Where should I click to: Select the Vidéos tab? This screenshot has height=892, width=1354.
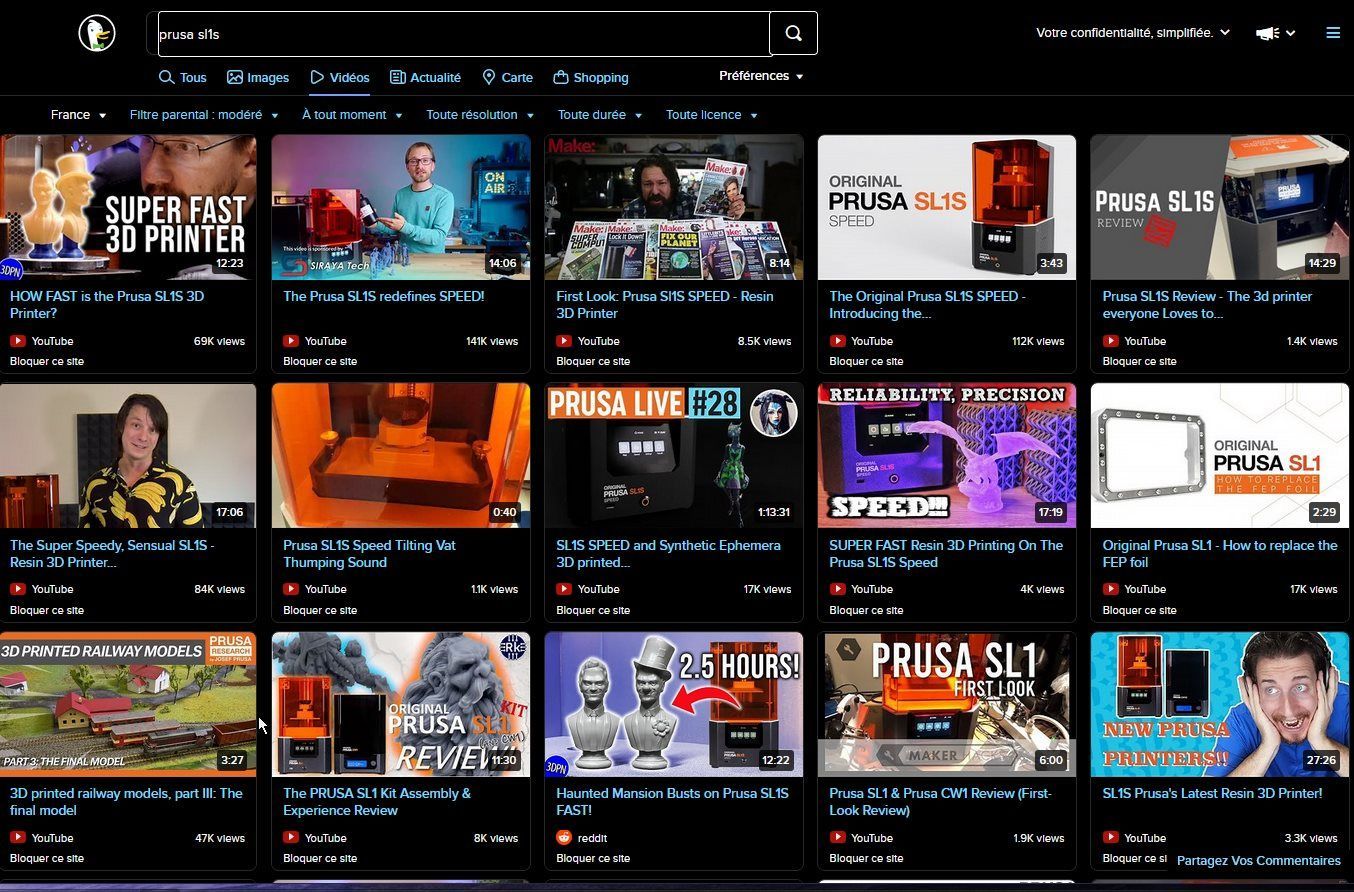click(x=340, y=77)
